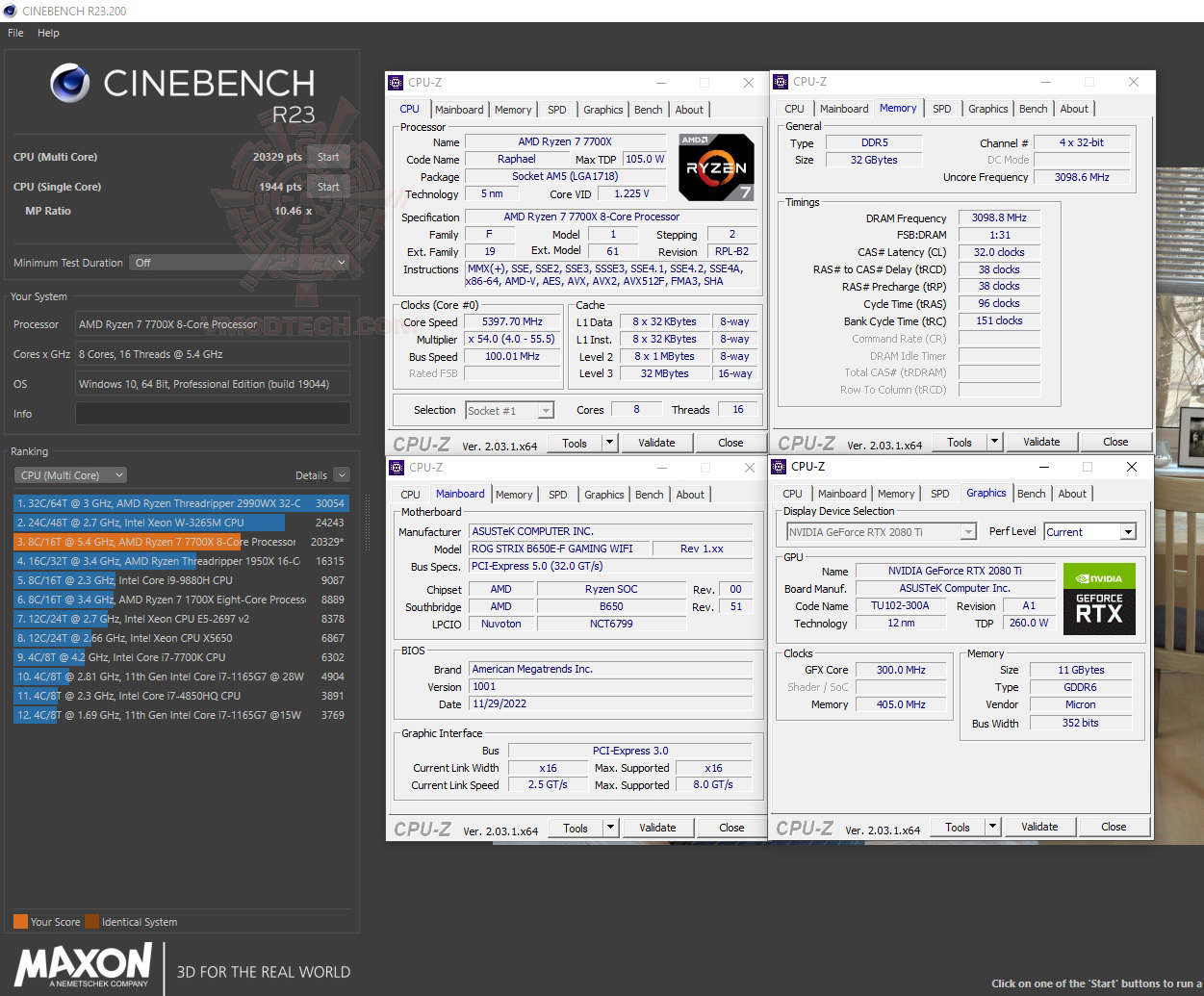Click the Identical System brown legend swatch
The width and height of the screenshot is (1204, 996).
click(x=91, y=921)
